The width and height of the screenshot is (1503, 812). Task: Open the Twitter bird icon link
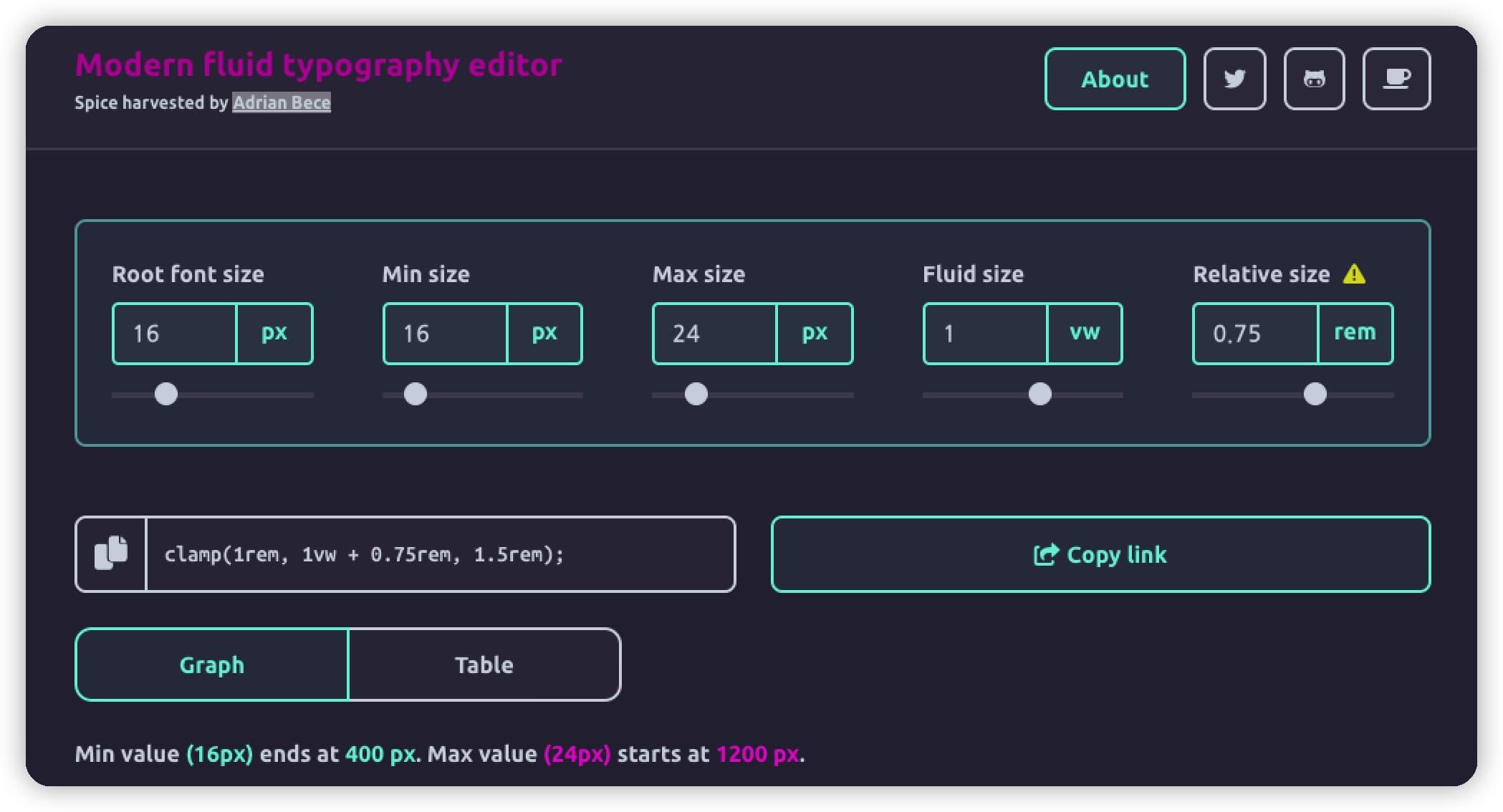(x=1234, y=79)
